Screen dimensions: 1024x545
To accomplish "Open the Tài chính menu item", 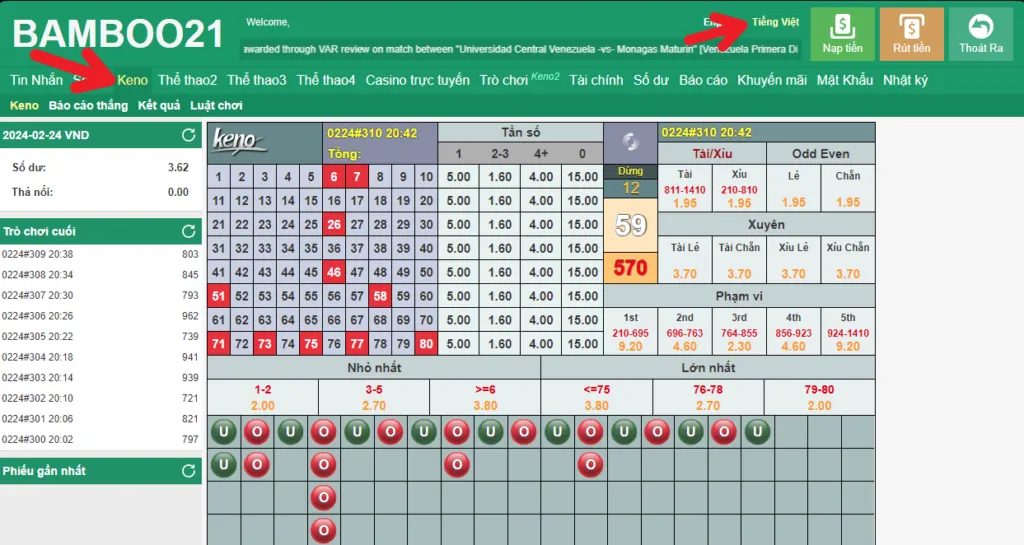I will pos(596,80).
